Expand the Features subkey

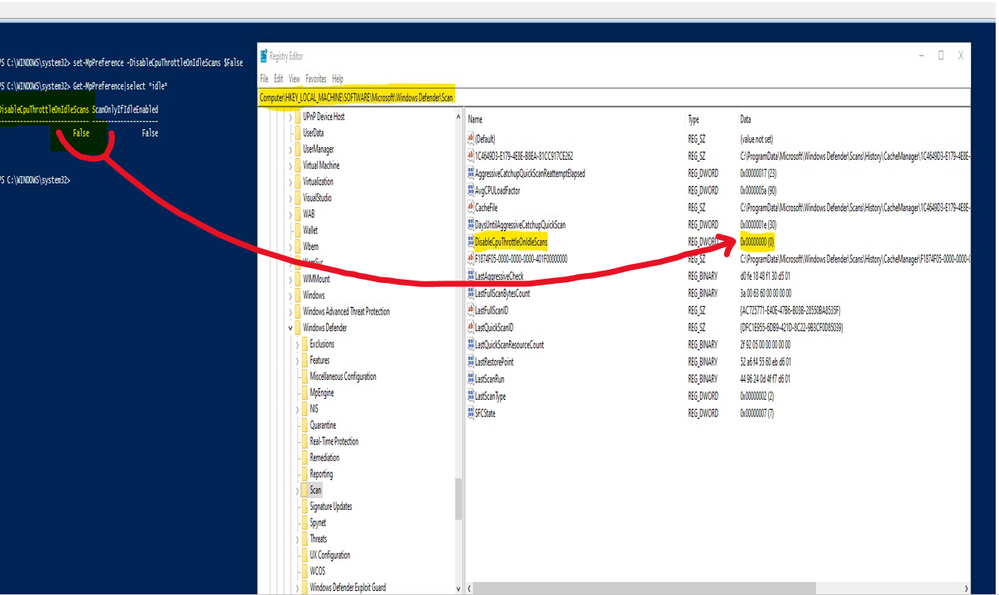(x=297, y=361)
